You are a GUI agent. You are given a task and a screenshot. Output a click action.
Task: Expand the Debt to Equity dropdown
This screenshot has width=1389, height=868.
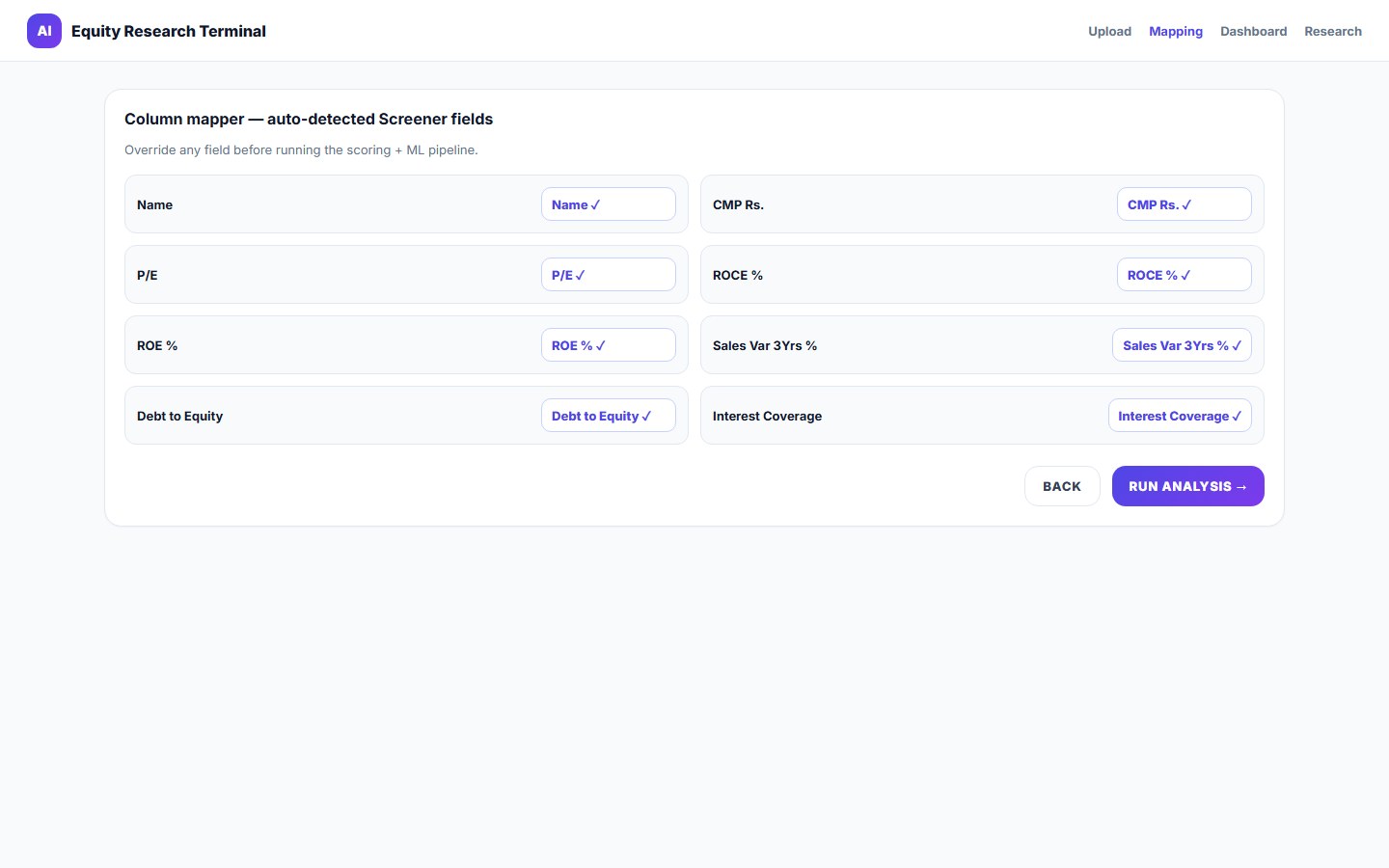(609, 416)
